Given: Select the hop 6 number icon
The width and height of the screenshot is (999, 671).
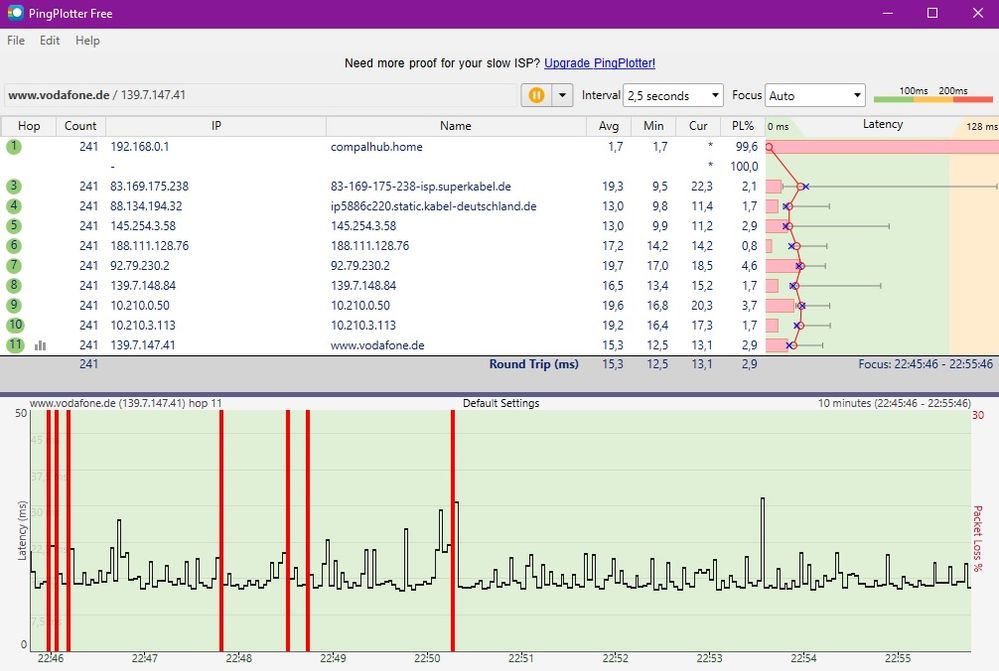Looking at the screenshot, I should click(x=14, y=246).
